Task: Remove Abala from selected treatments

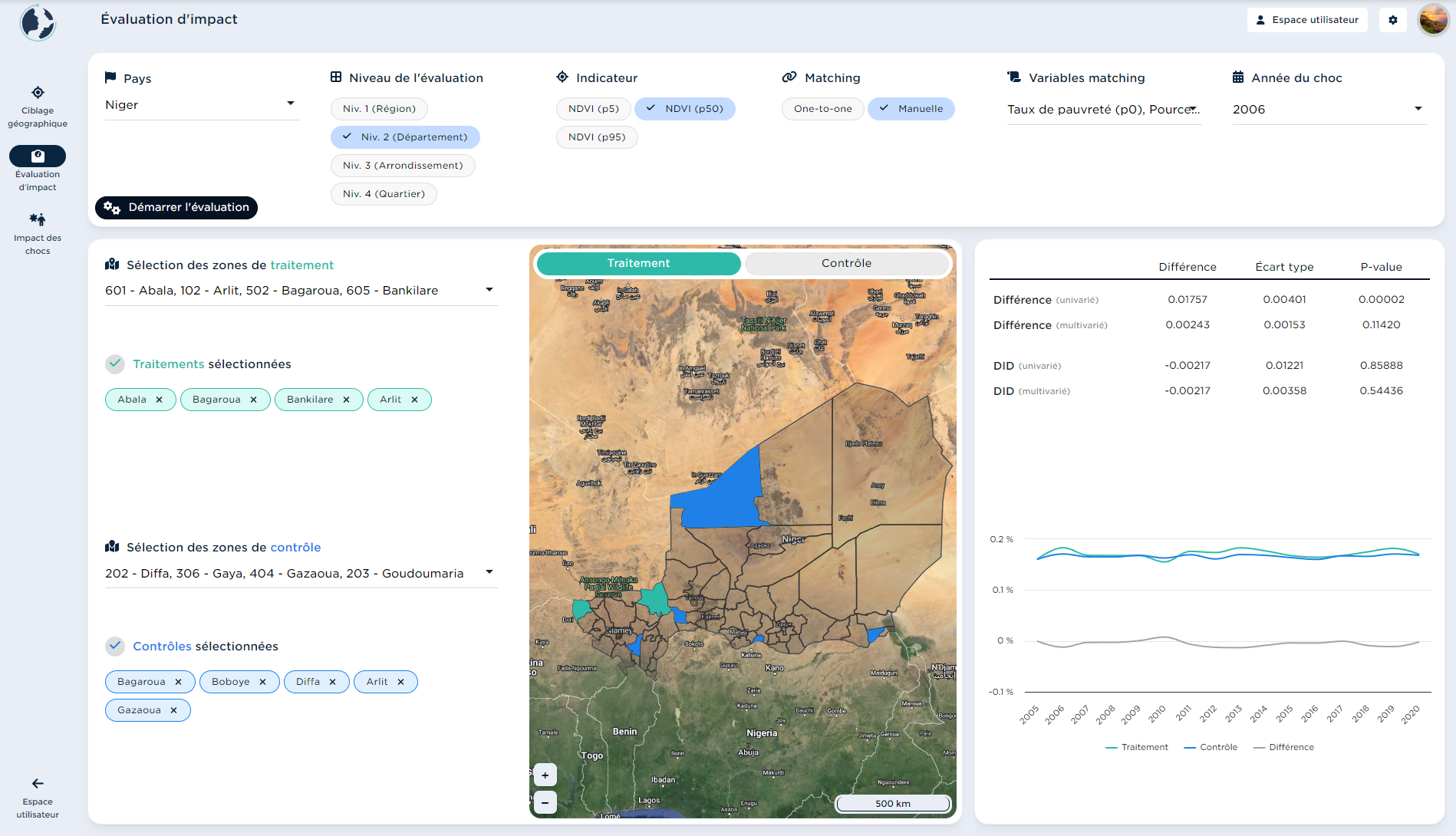Action: 160,400
